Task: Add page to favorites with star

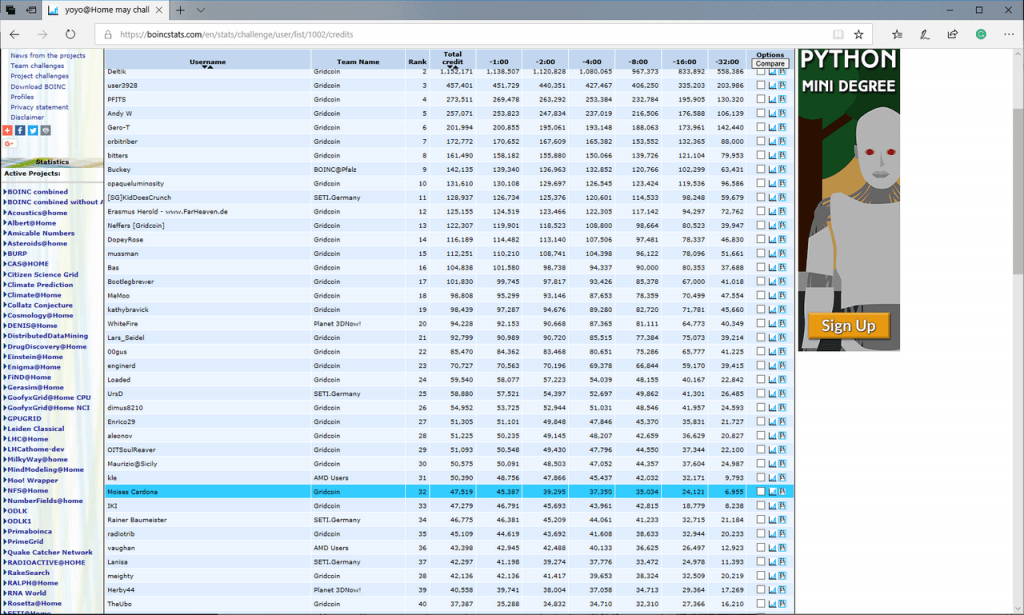Action: (x=858, y=35)
